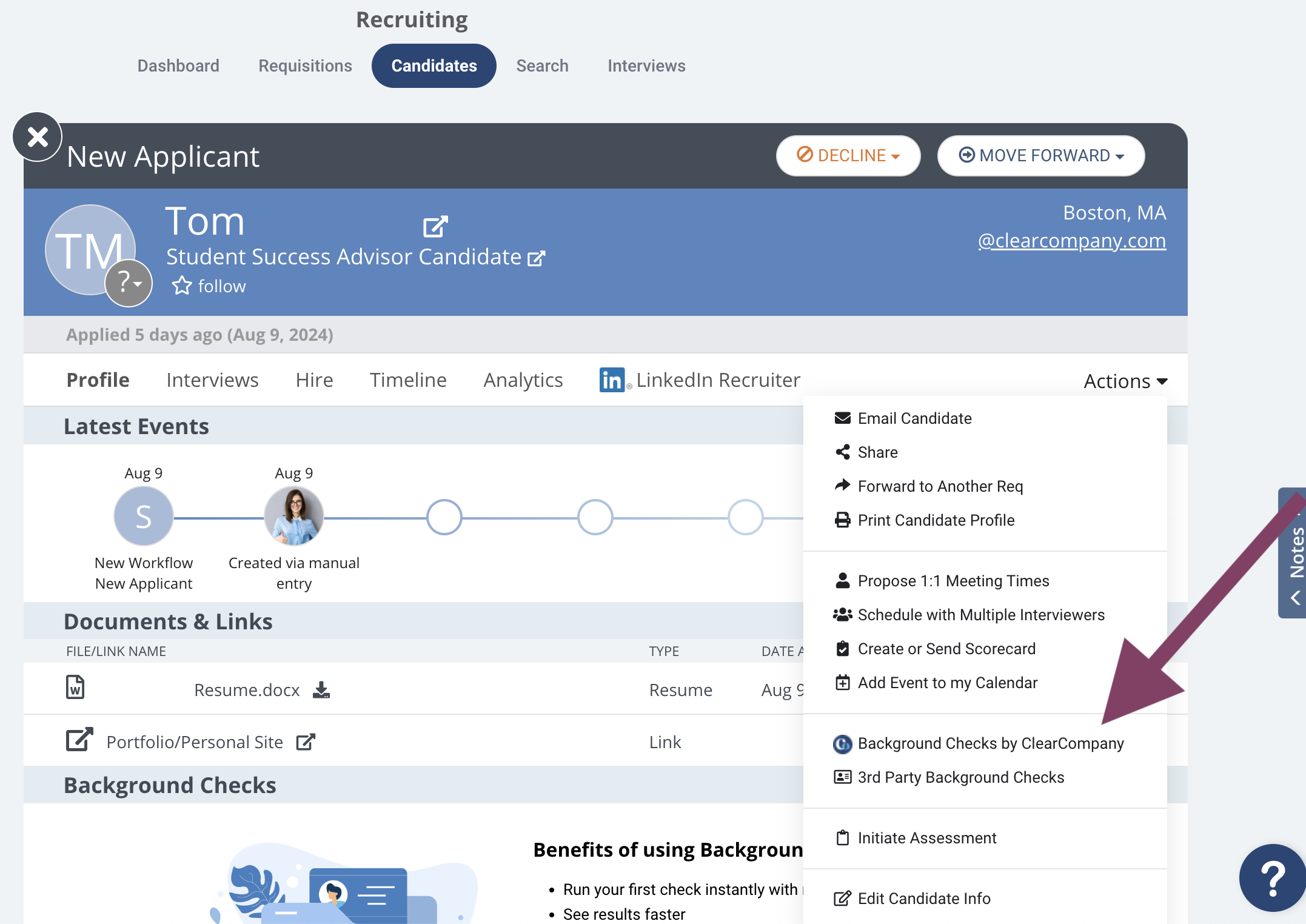This screenshot has height=924, width=1306.
Task: Open the Student Success Advisor requisition link icon
Action: (537, 258)
